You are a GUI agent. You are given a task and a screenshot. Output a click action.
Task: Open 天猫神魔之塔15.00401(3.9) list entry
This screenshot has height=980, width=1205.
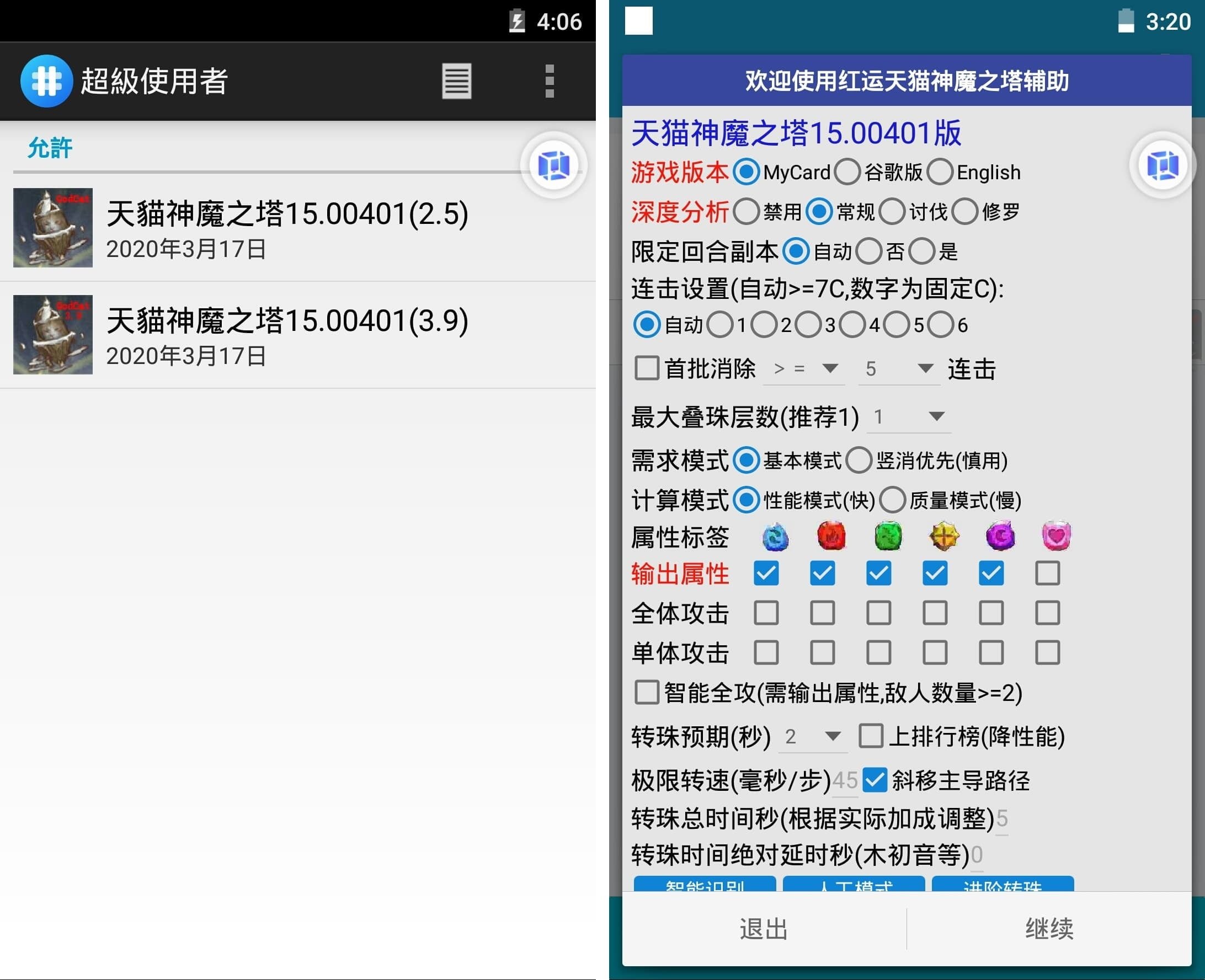pos(297,335)
